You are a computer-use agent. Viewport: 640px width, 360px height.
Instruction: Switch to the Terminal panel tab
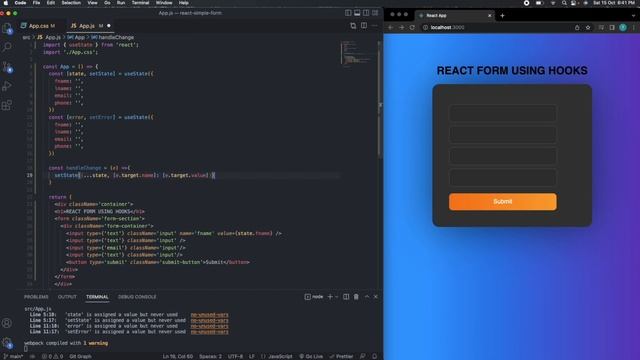[x=97, y=297]
